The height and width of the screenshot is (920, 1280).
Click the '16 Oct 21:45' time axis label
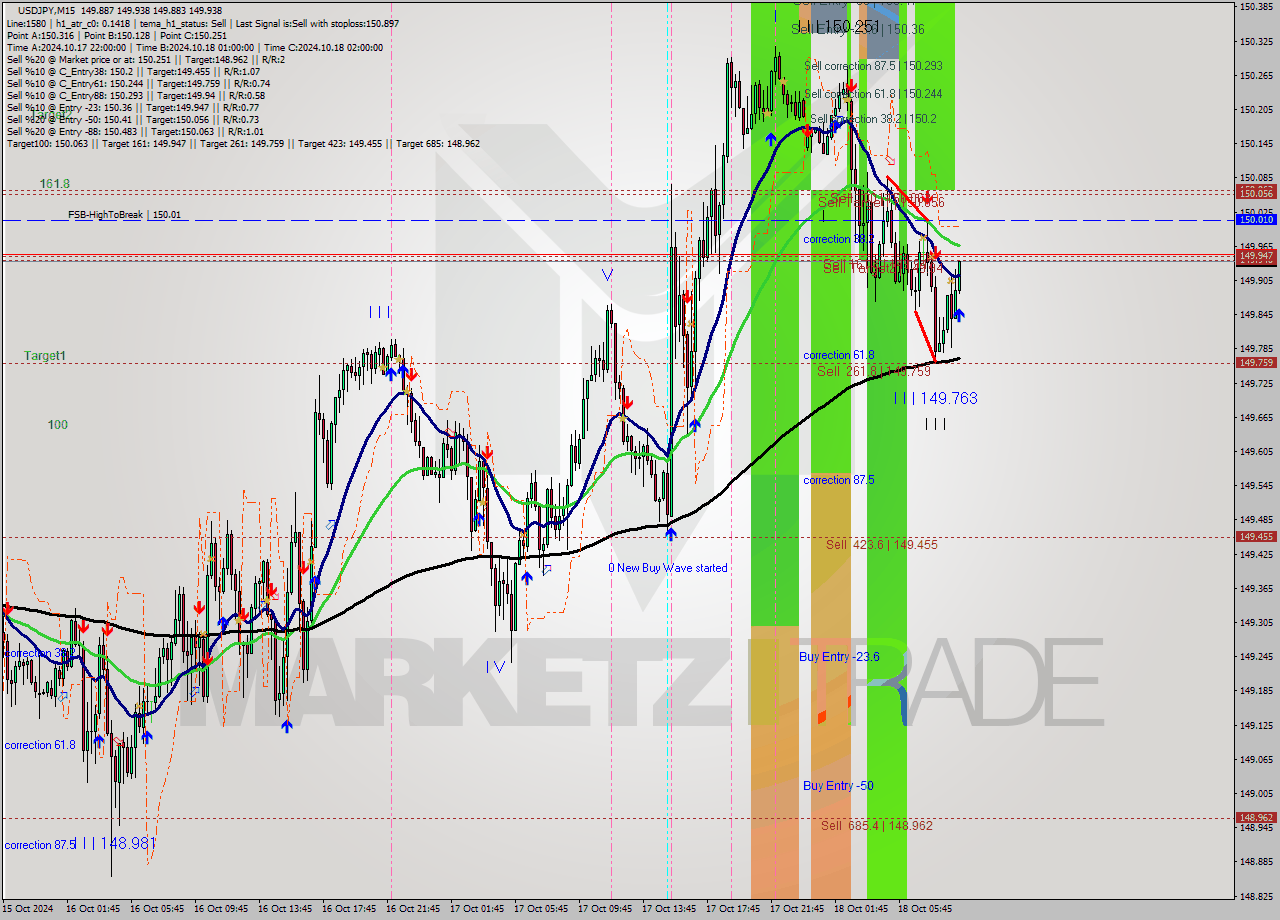413,909
